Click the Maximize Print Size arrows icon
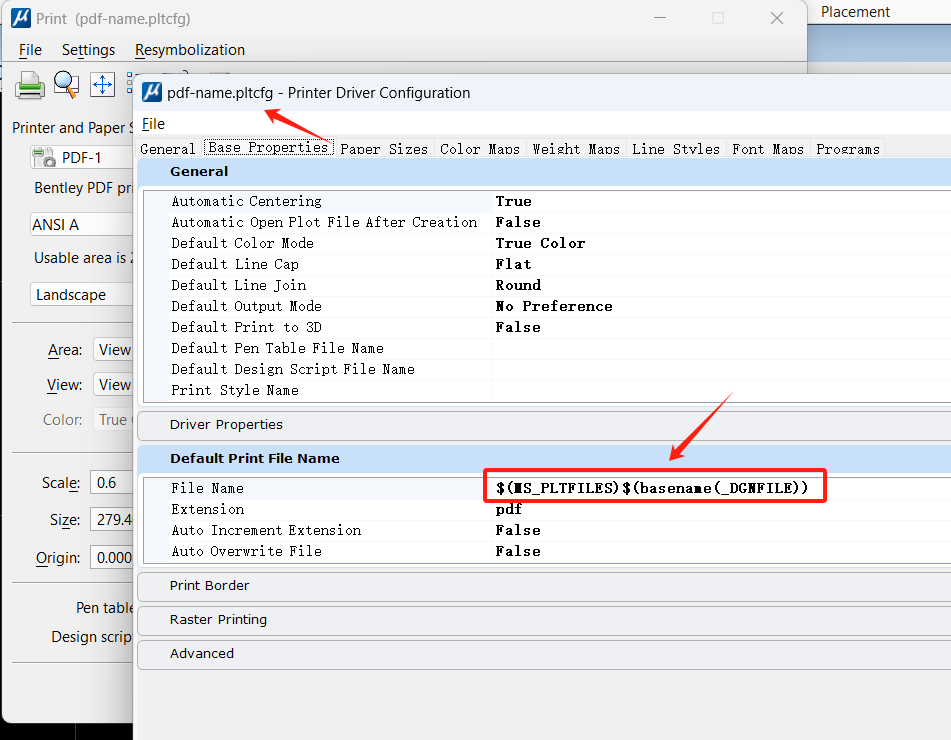Image resolution: width=951 pixels, height=740 pixels. [102, 84]
